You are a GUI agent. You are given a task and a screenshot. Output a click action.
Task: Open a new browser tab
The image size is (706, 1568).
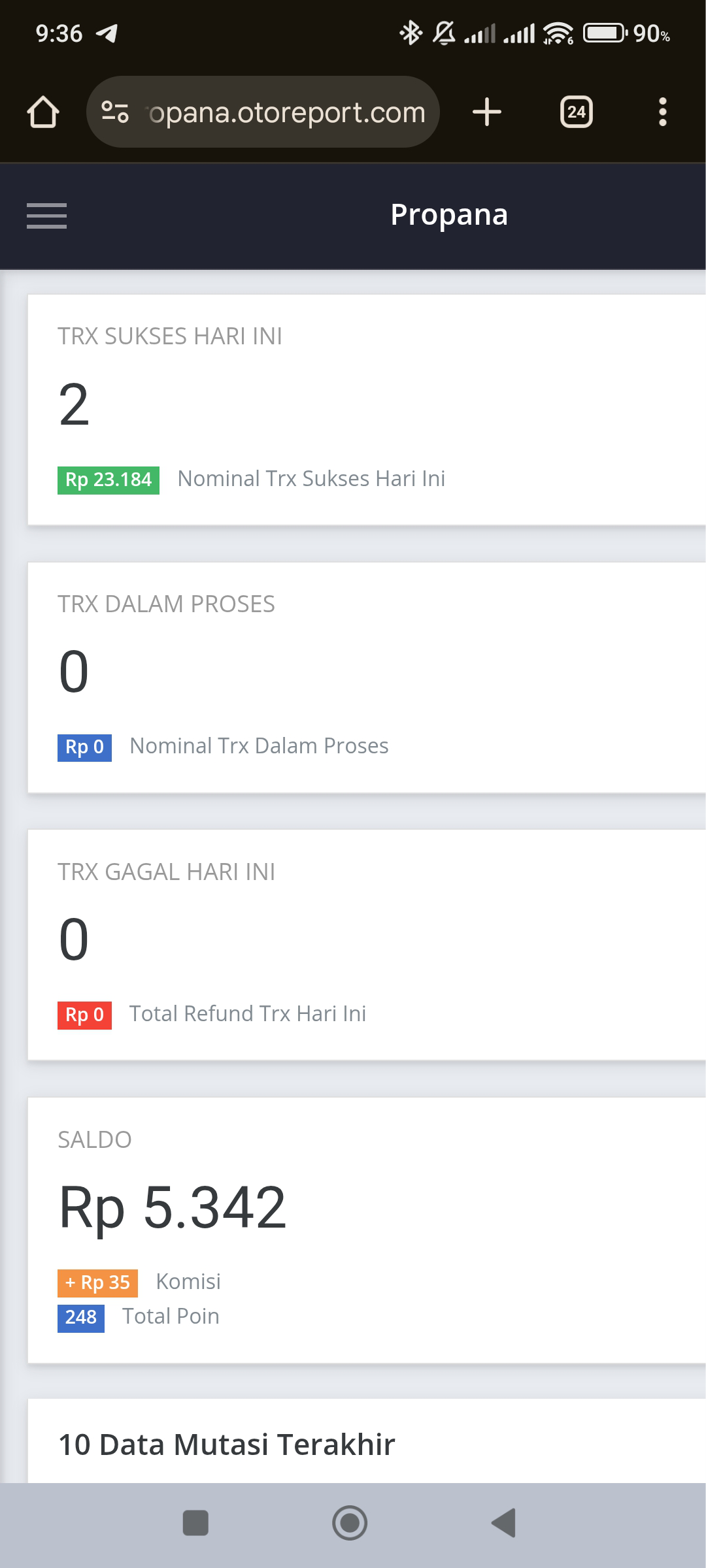point(487,112)
